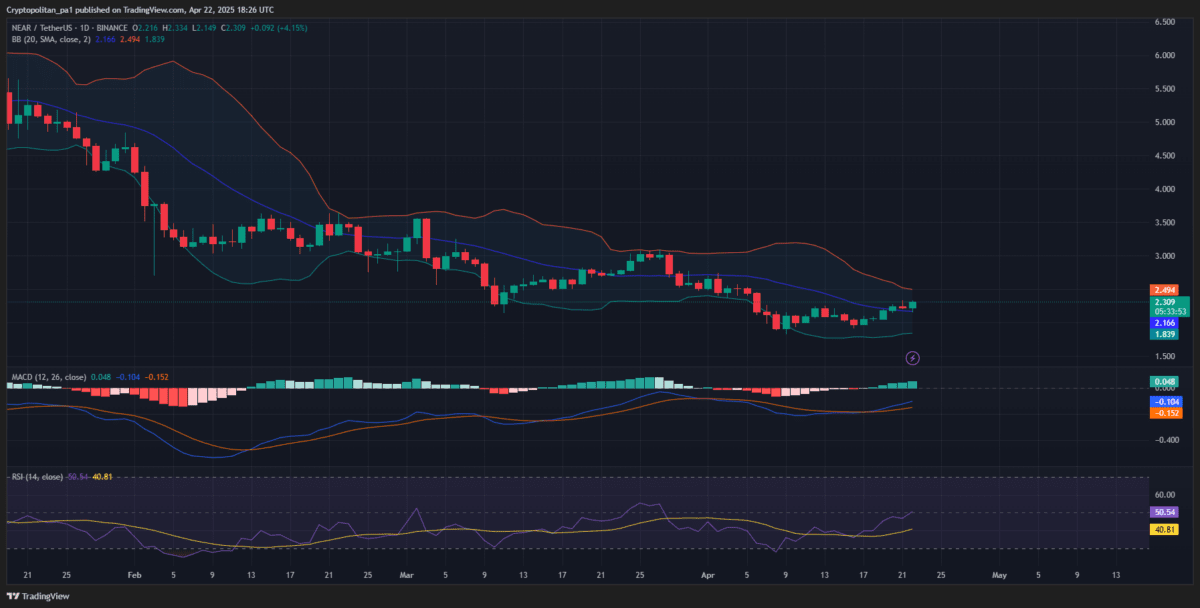The height and width of the screenshot is (608, 1200).
Task: Click the 5.500 price axis label
Action: pos(1164,89)
